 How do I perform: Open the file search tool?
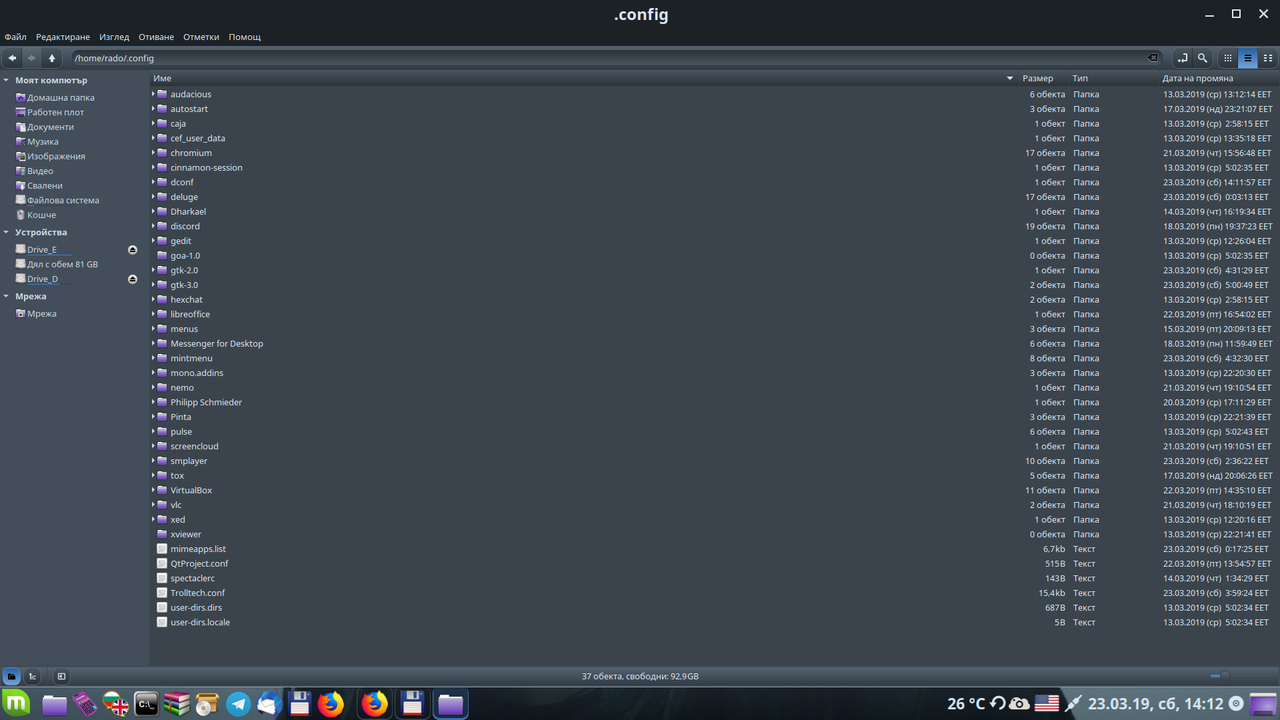[x=1203, y=58]
